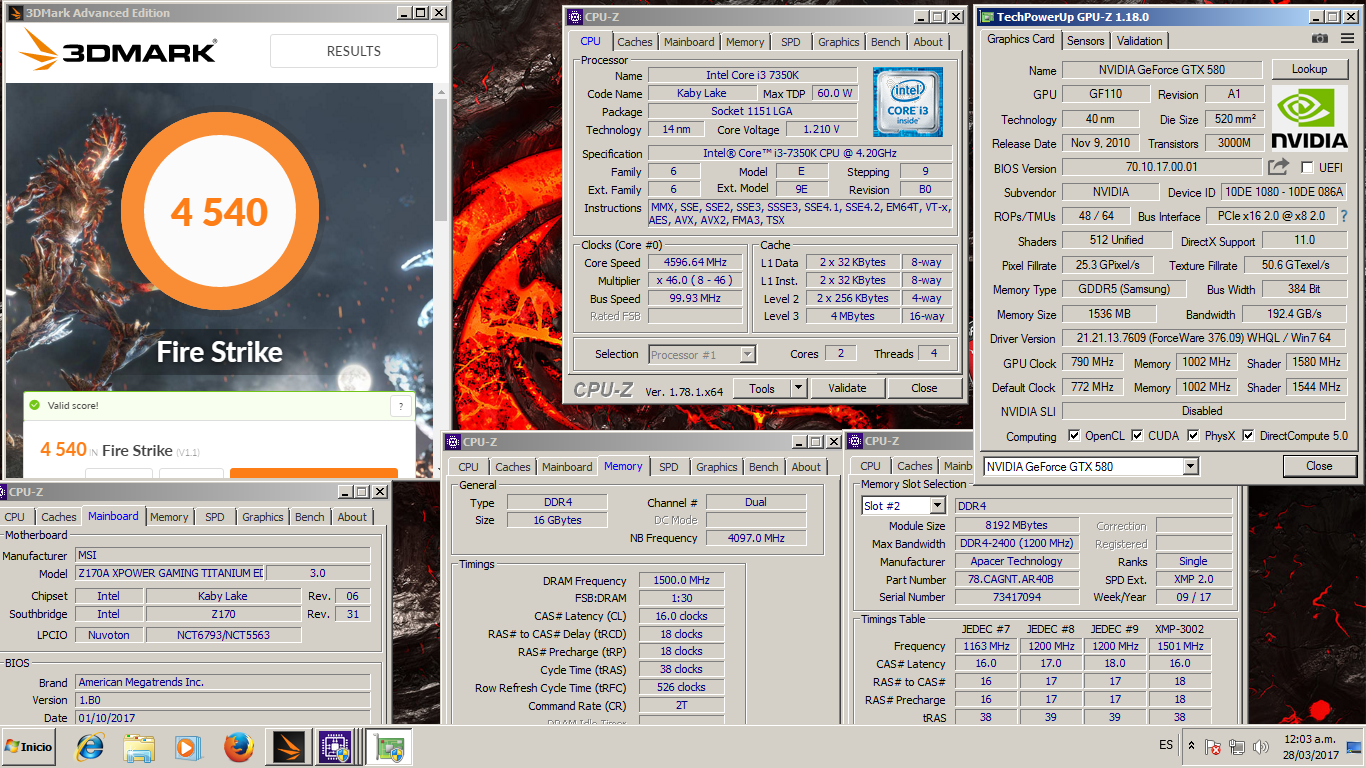
Task: Open SPD tab in Memory CPU-Z window
Action: pos(669,467)
